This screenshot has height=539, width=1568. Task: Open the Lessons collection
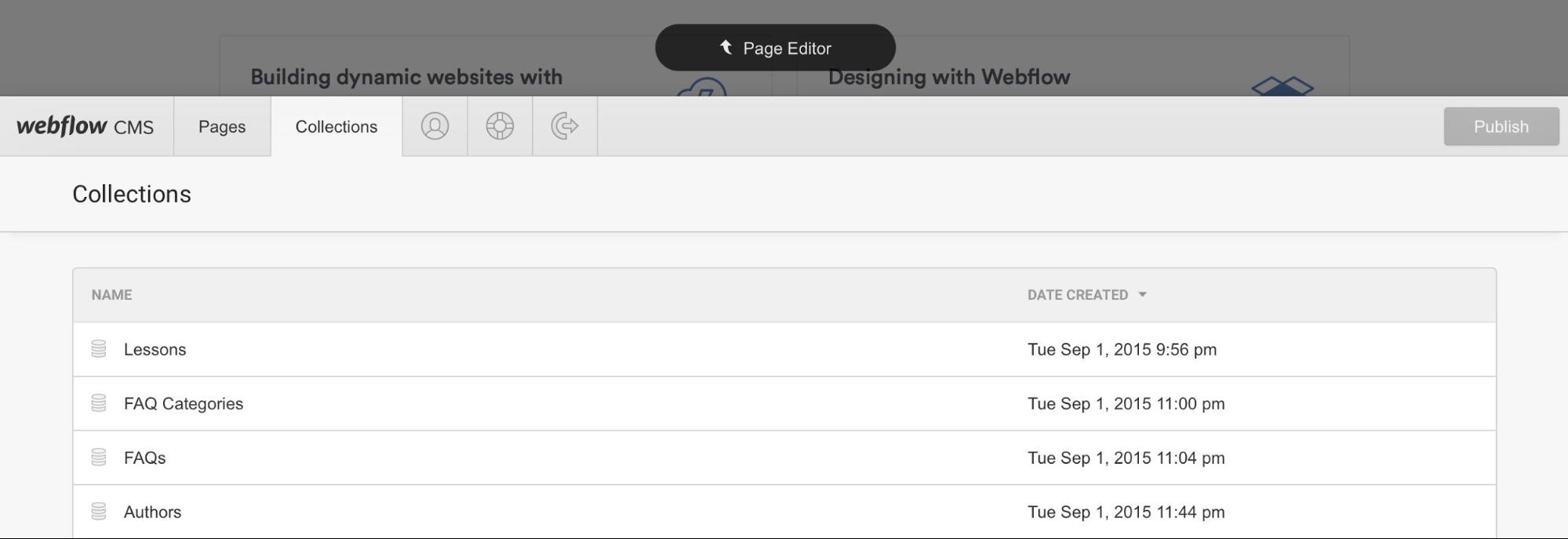click(x=784, y=349)
